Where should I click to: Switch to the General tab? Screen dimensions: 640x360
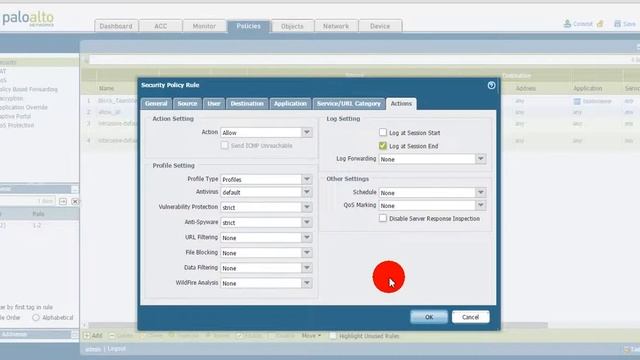(x=156, y=104)
